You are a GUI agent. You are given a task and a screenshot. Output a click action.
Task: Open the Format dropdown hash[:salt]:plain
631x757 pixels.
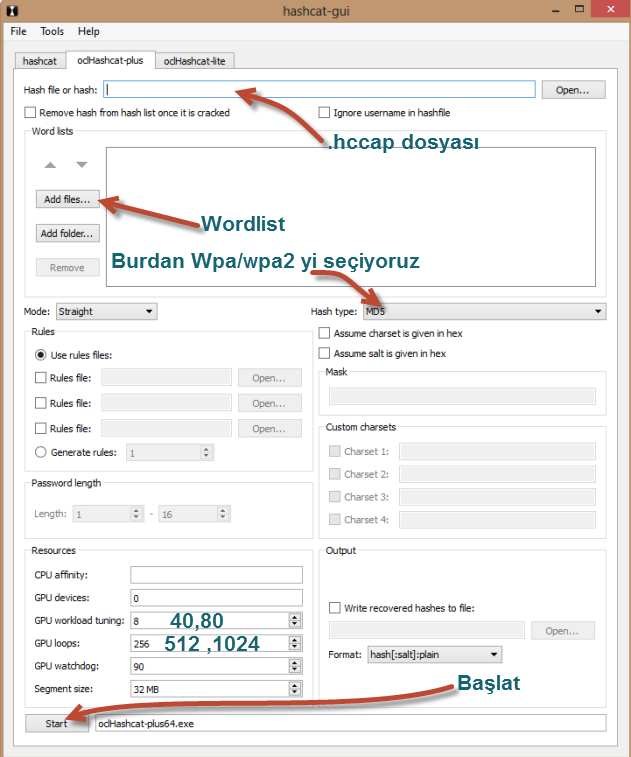tap(435, 655)
